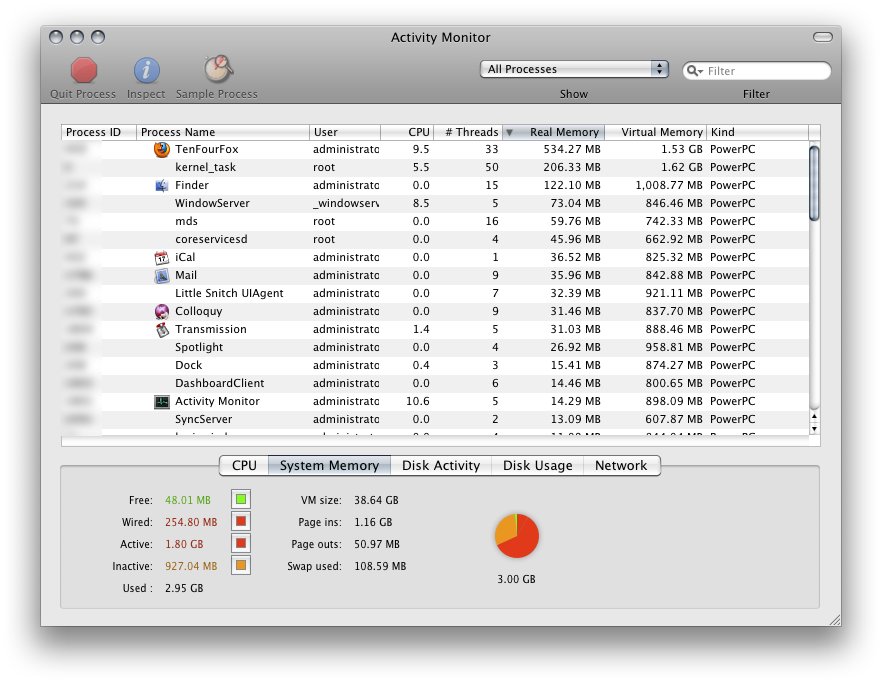Viewport: 882px width, 682px height.
Task: Sort by # Threads column header
Action: (x=468, y=132)
